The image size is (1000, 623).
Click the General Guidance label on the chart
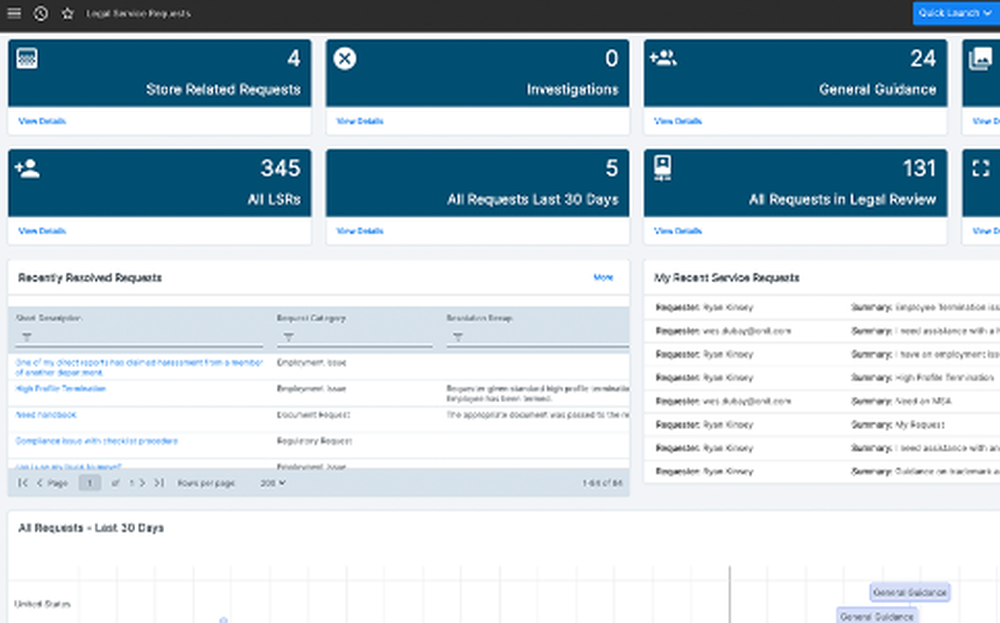click(x=911, y=591)
